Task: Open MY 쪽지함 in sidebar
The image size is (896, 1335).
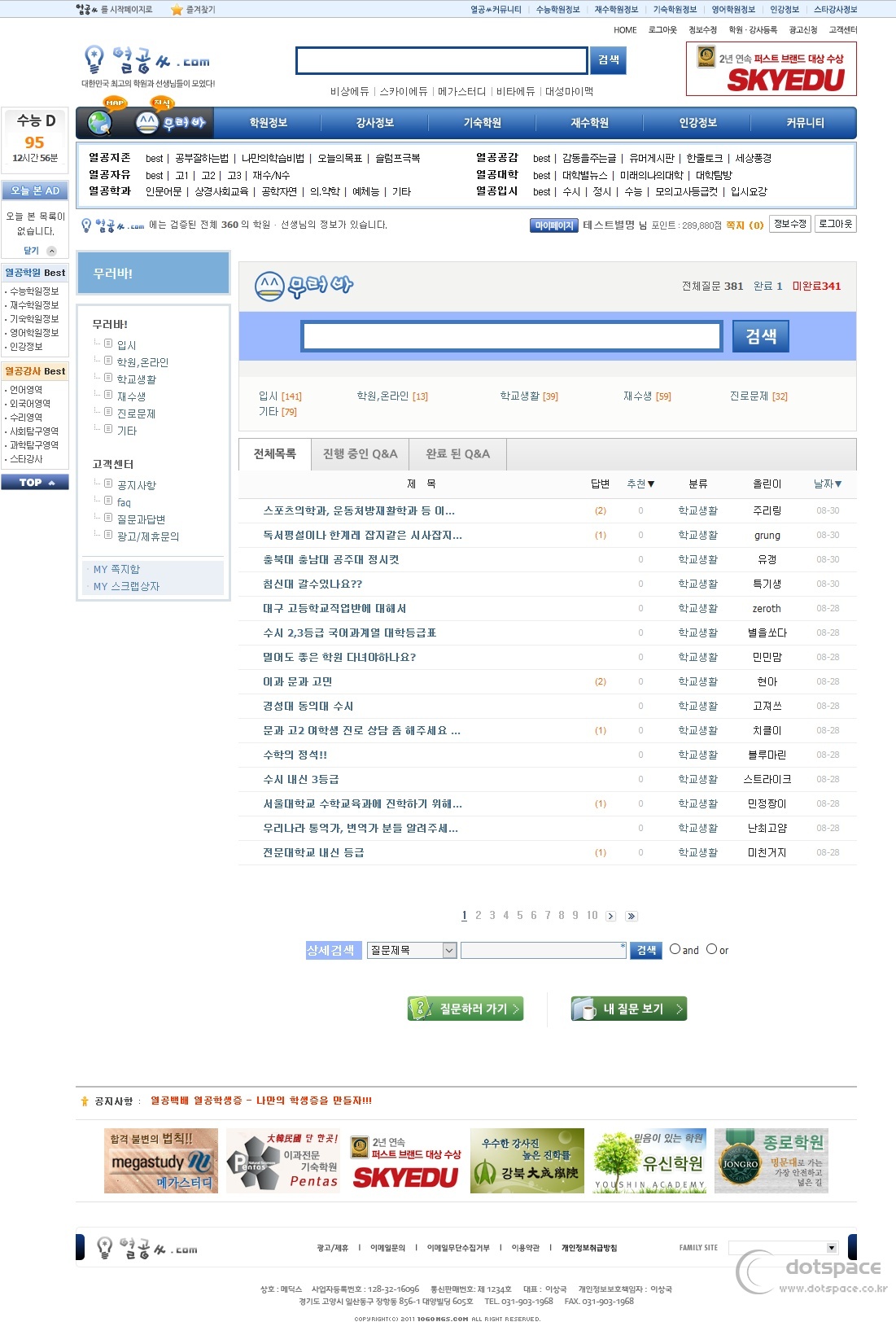Action: (116, 569)
